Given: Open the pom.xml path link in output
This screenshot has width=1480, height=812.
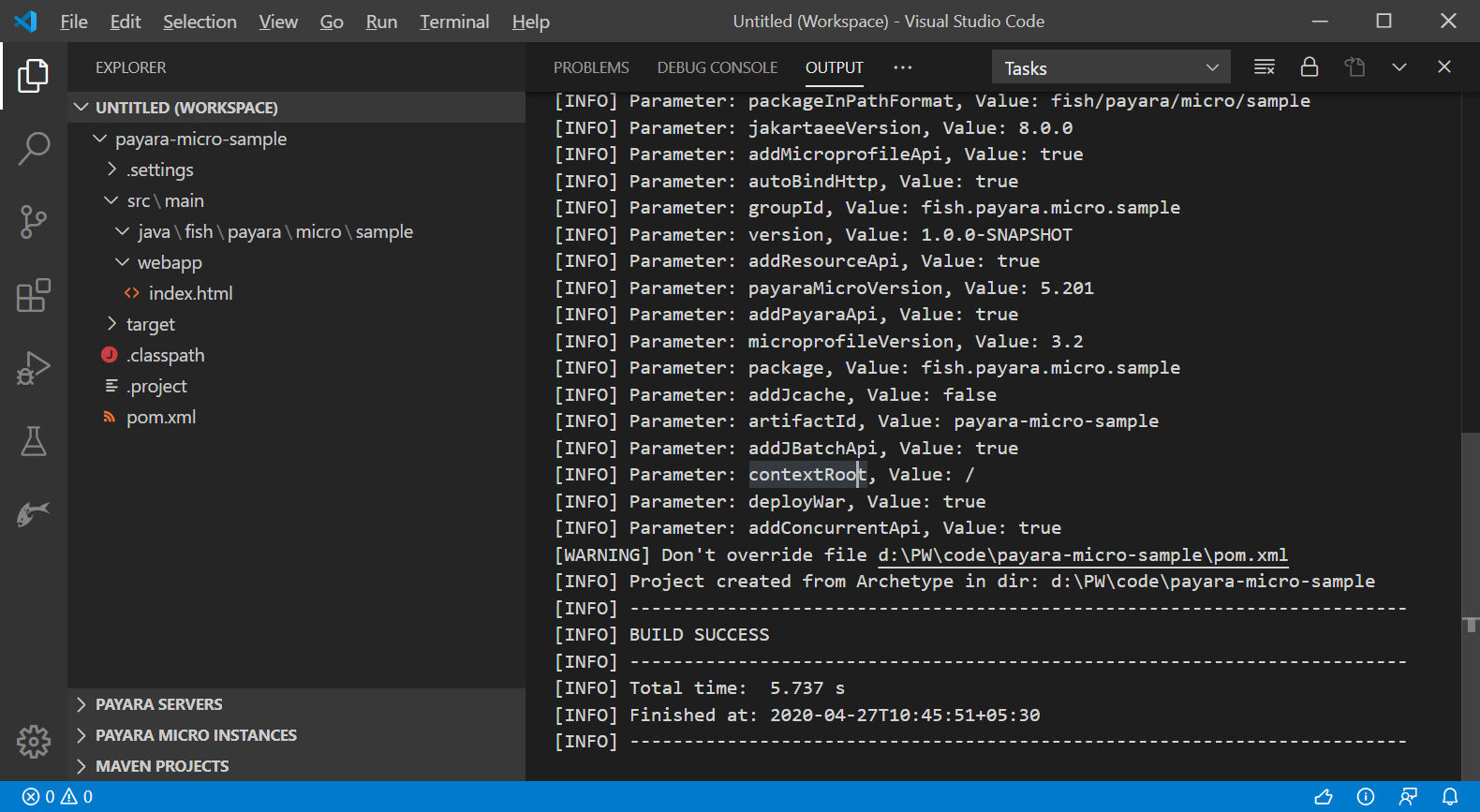Looking at the screenshot, I should click(x=1083, y=555).
